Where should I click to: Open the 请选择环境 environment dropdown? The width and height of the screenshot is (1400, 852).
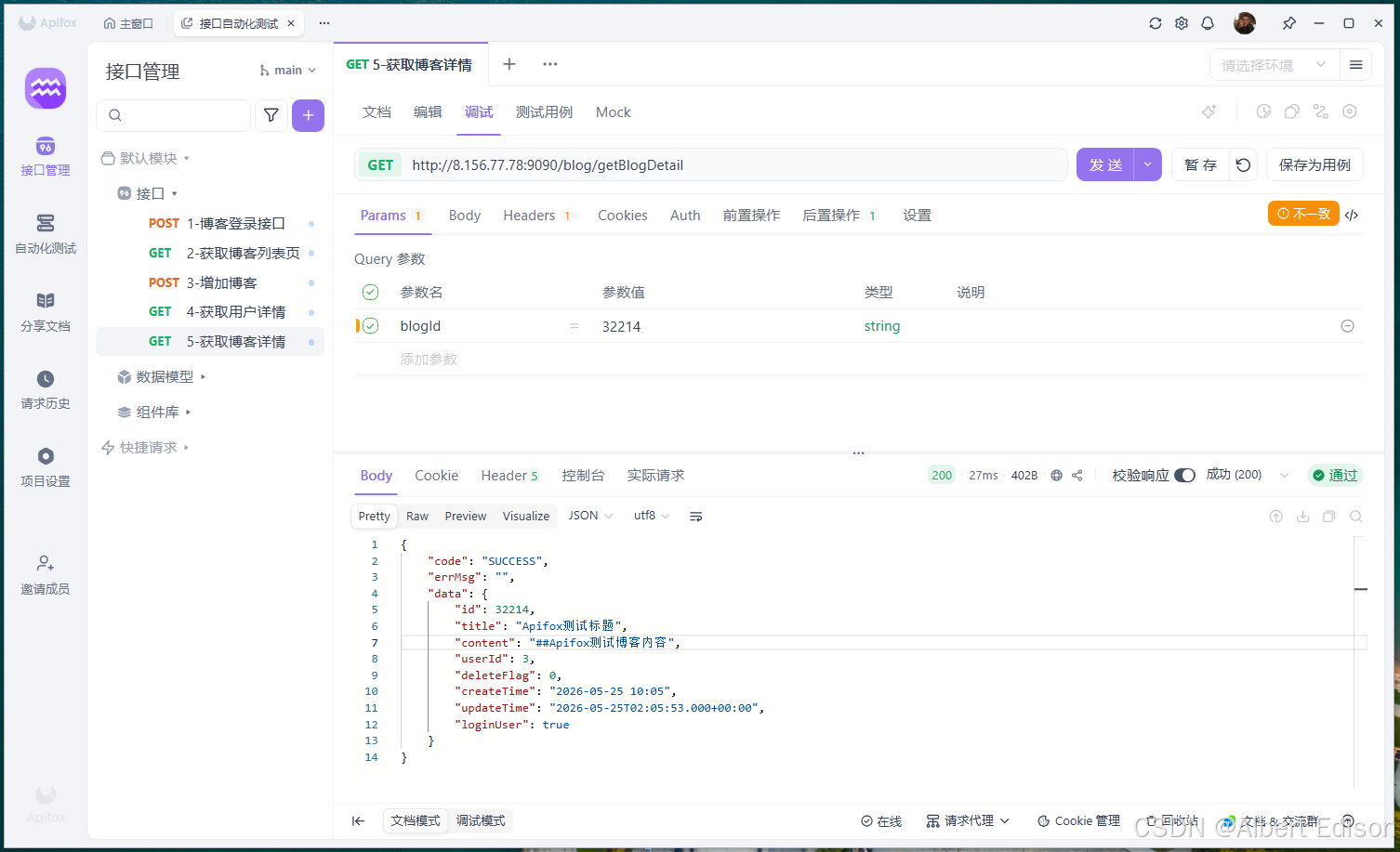click(1274, 65)
